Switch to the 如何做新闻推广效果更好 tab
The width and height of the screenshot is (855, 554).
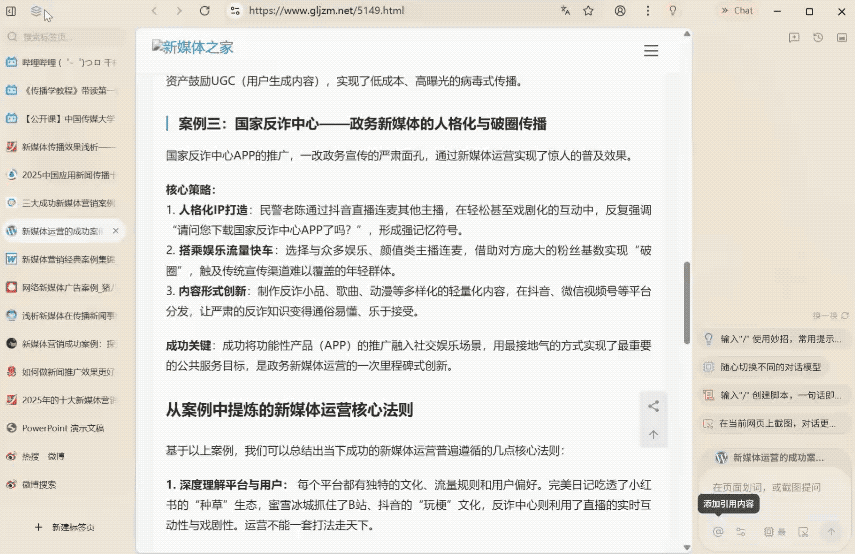pyautogui.click(x=63, y=372)
